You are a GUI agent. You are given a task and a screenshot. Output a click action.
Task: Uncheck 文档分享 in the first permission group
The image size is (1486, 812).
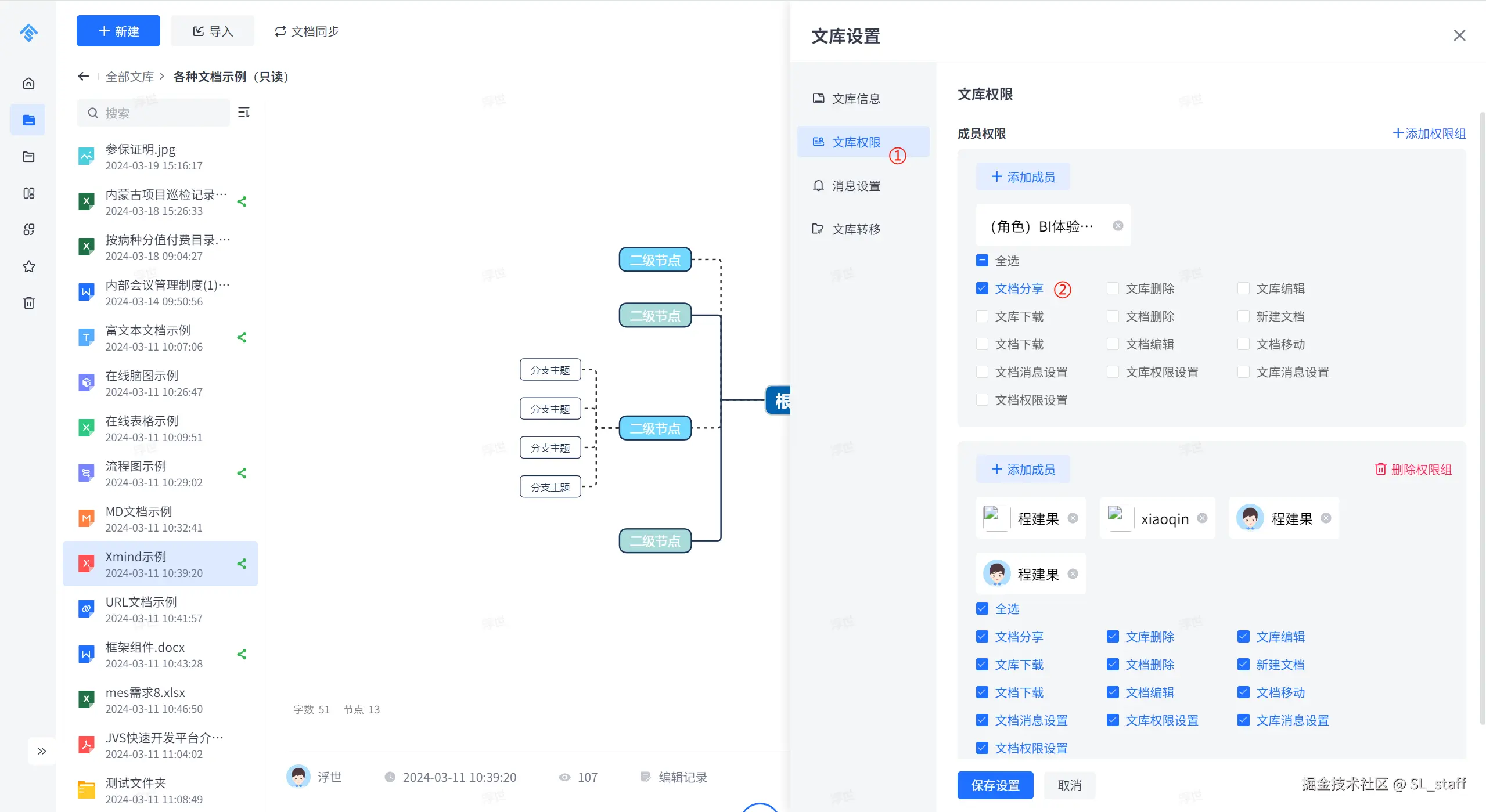coord(982,288)
